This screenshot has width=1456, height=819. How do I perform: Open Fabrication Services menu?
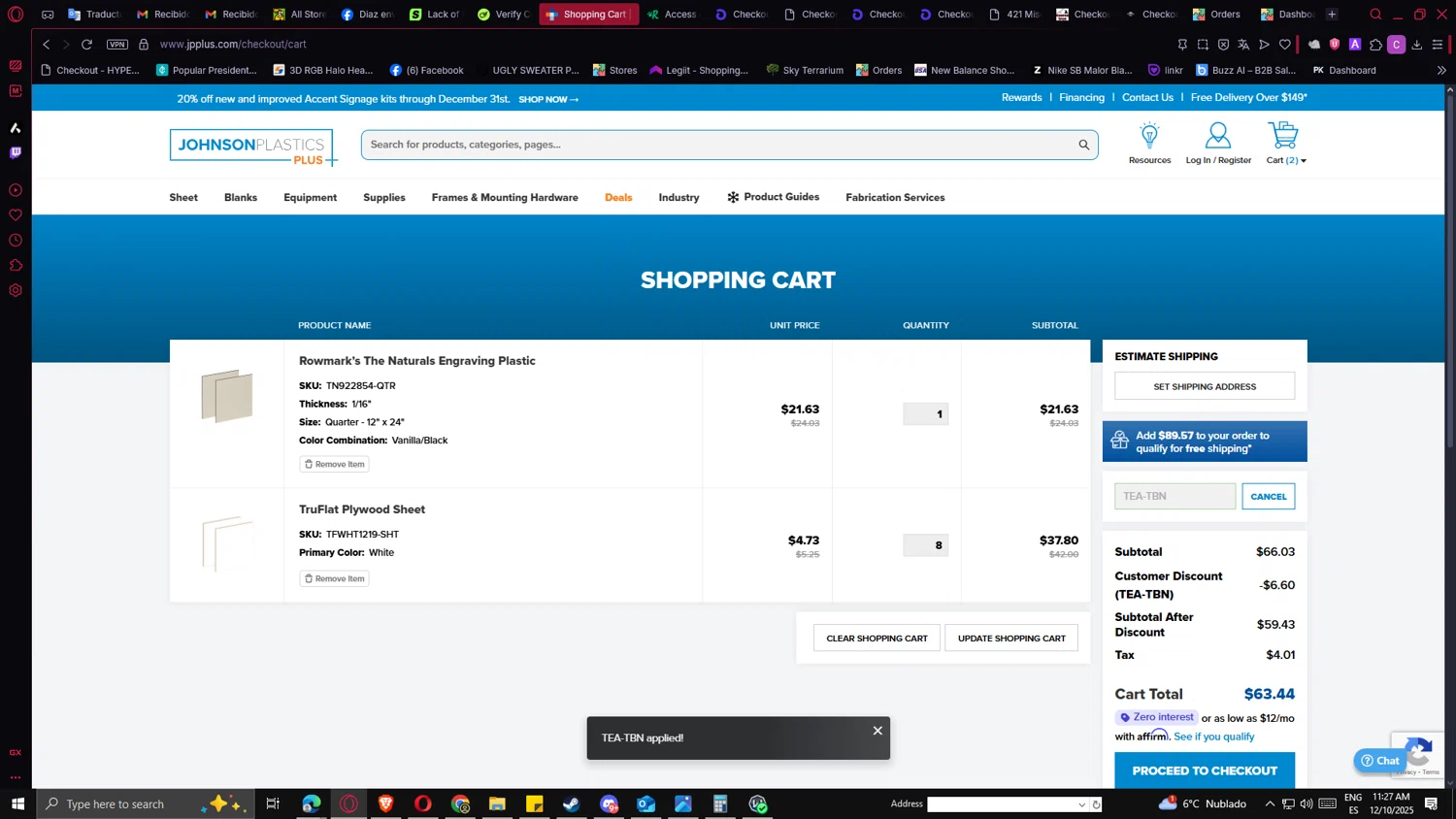895,198
